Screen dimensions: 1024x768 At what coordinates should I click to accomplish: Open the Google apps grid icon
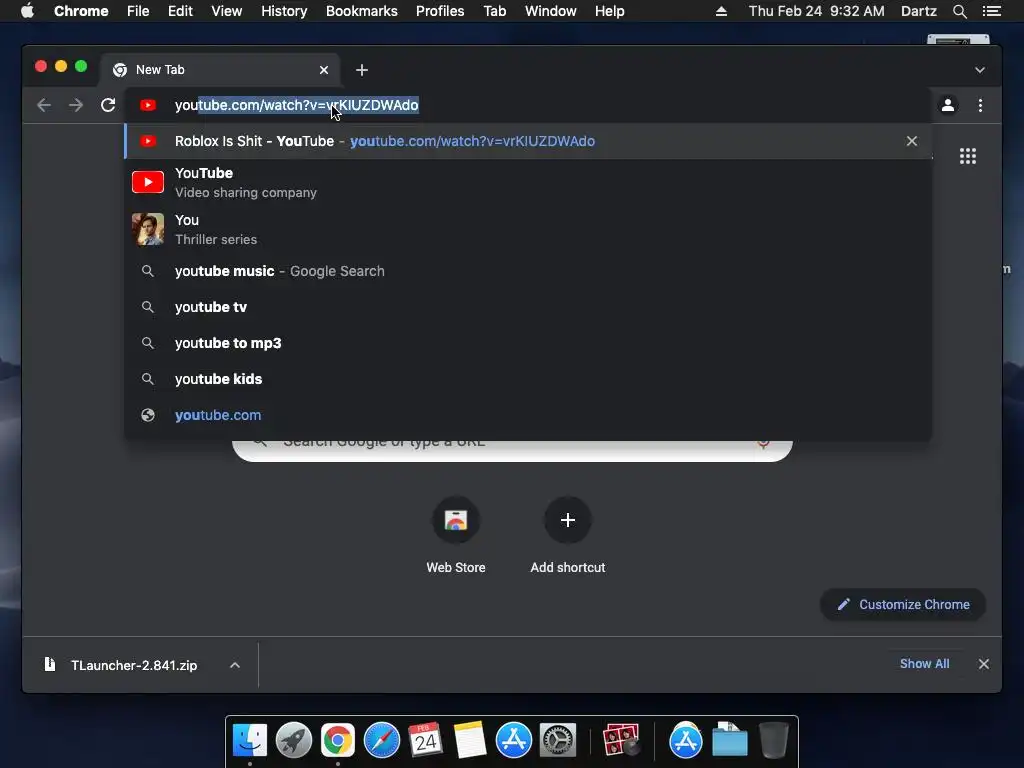coord(967,156)
